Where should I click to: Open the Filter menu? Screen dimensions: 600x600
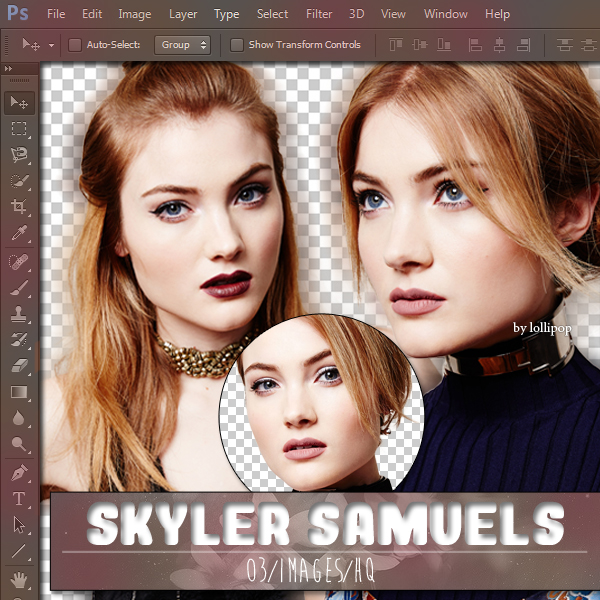(x=319, y=14)
